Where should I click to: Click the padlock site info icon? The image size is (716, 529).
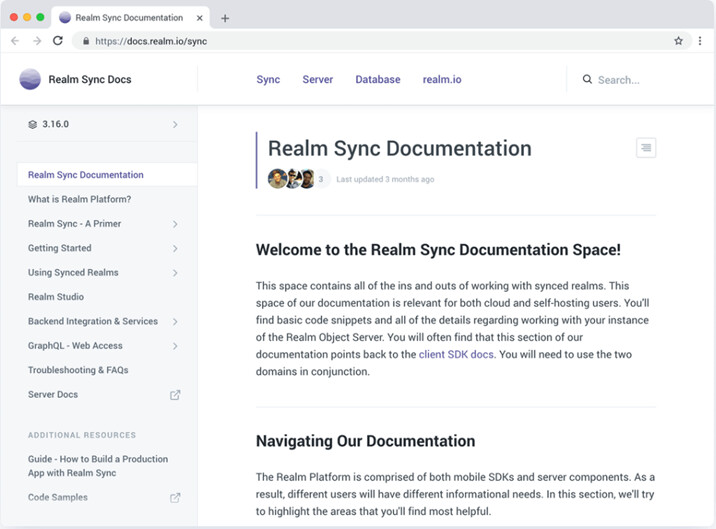pyautogui.click(x=86, y=41)
